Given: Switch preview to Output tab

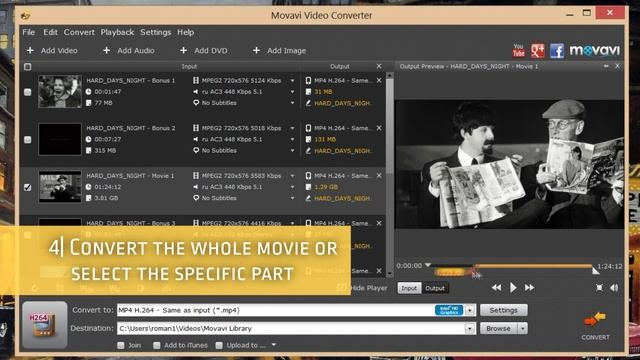Looking at the screenshot, I should click(x=435, y=288).
